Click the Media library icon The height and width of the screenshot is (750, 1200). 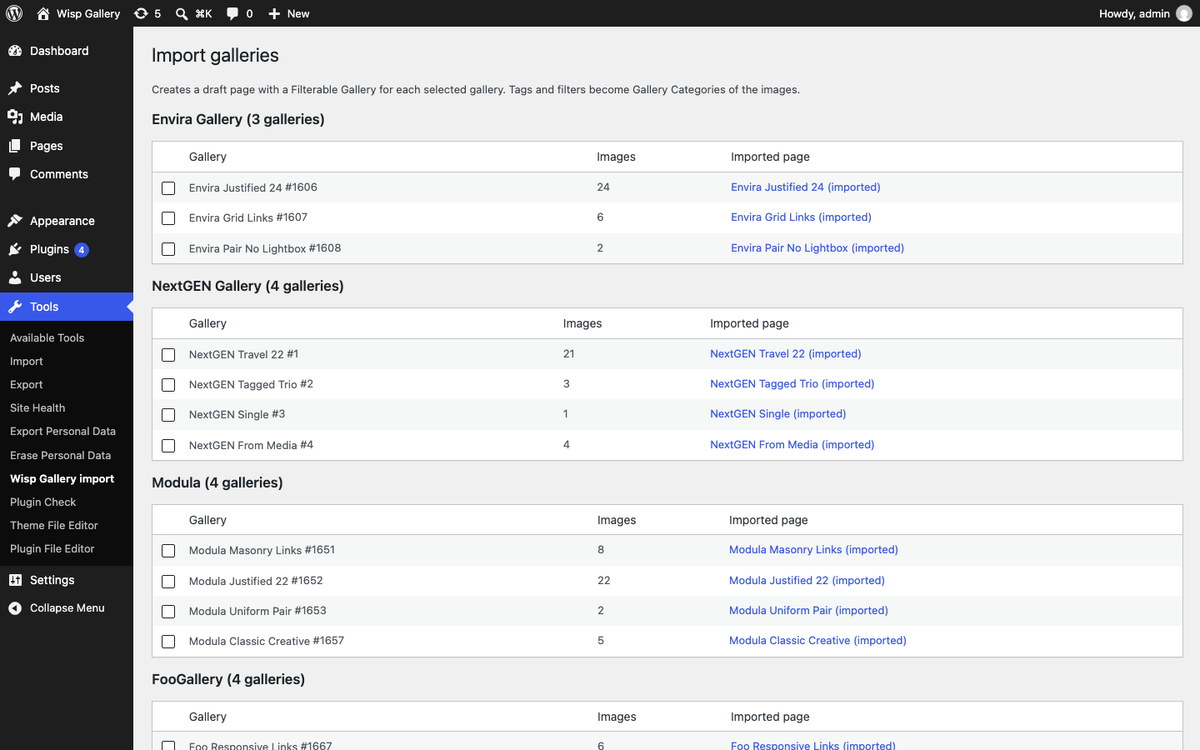[15, 117]
